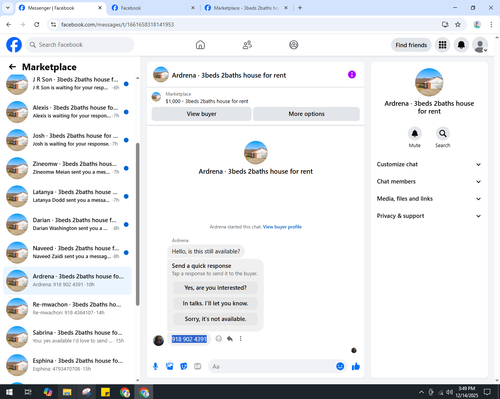Expand the Privacy & support section
Viewport: 500px width, 399px height.
[429, 216]
